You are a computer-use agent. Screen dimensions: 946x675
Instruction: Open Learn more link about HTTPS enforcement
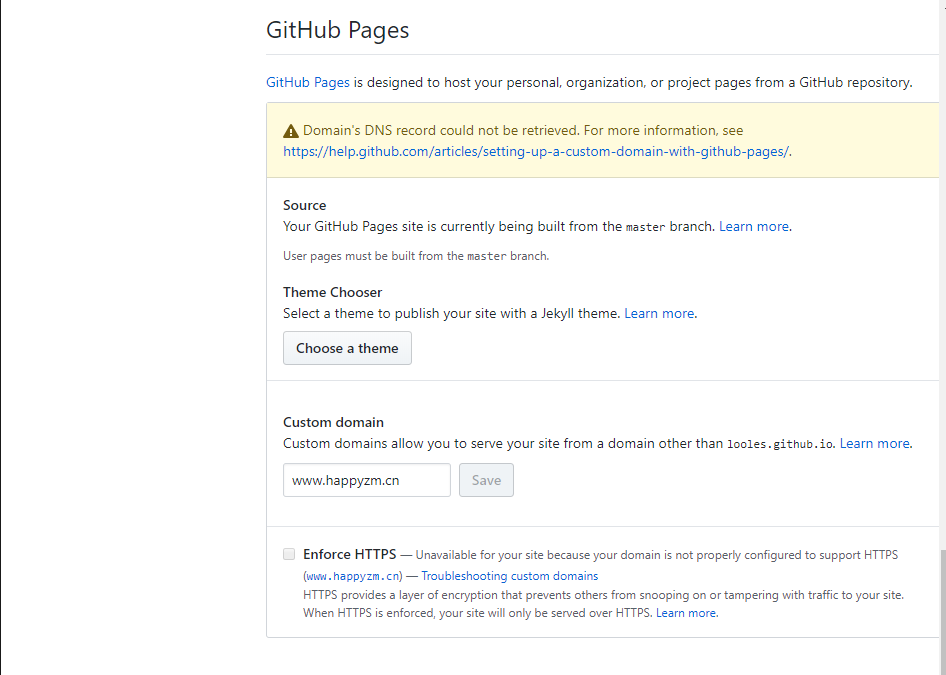click(686, 613)
